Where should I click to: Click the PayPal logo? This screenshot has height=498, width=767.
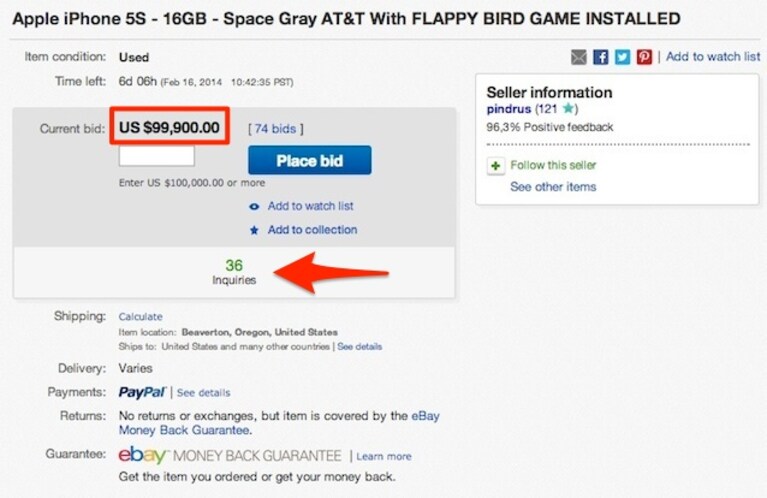(142, 392)
